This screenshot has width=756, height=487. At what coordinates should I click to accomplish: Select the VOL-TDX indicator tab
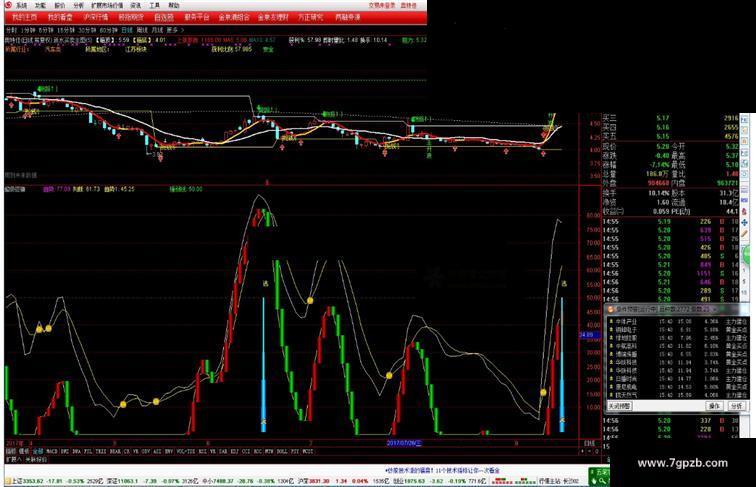[x=186, y=452]
